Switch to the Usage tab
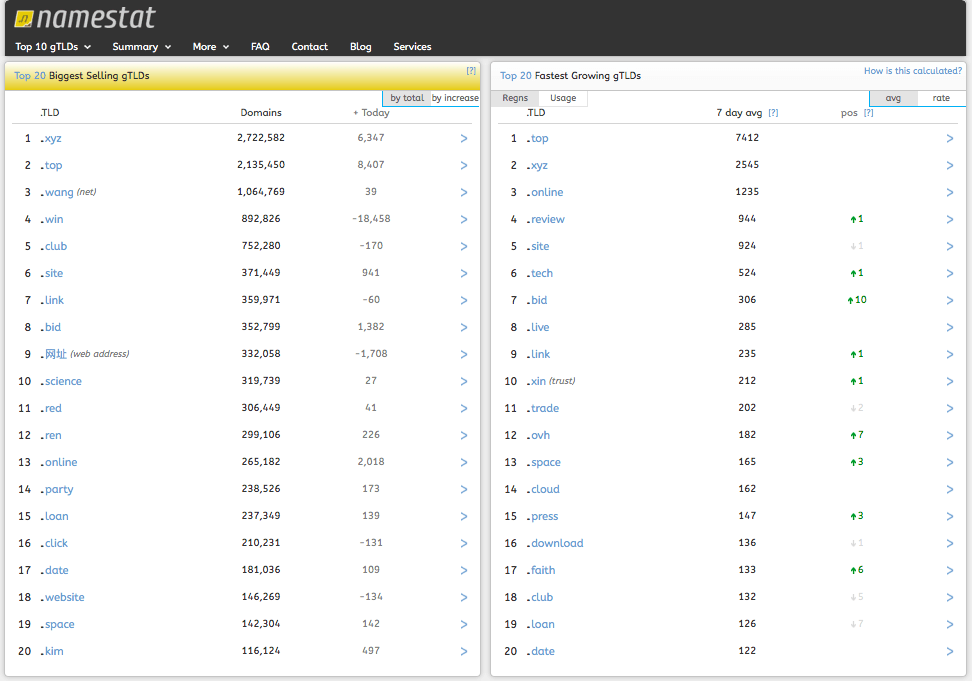Screen dimensions: 972x681 click(563, 98)
